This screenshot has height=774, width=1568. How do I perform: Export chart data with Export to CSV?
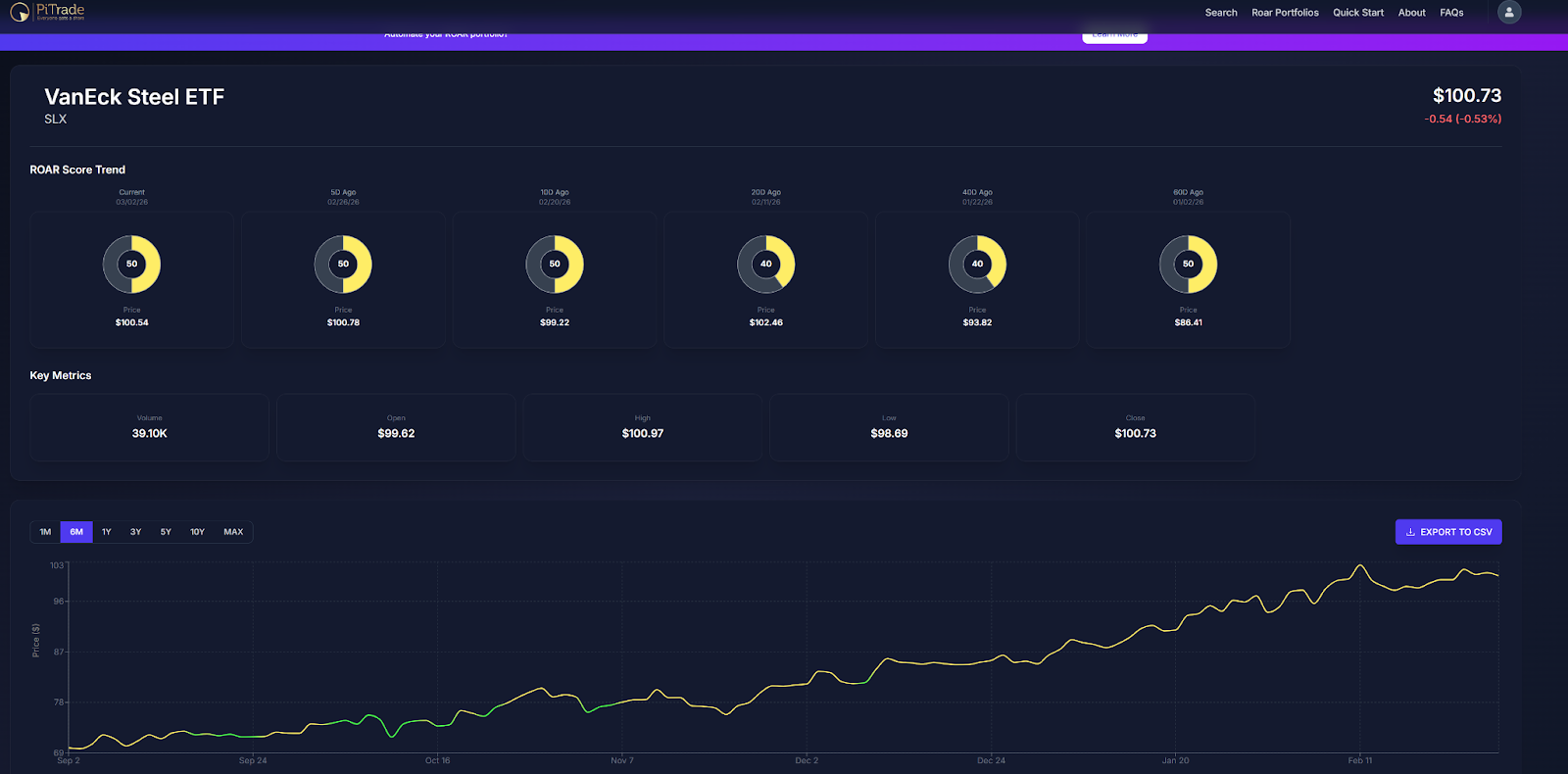[x=1448, y=532]
